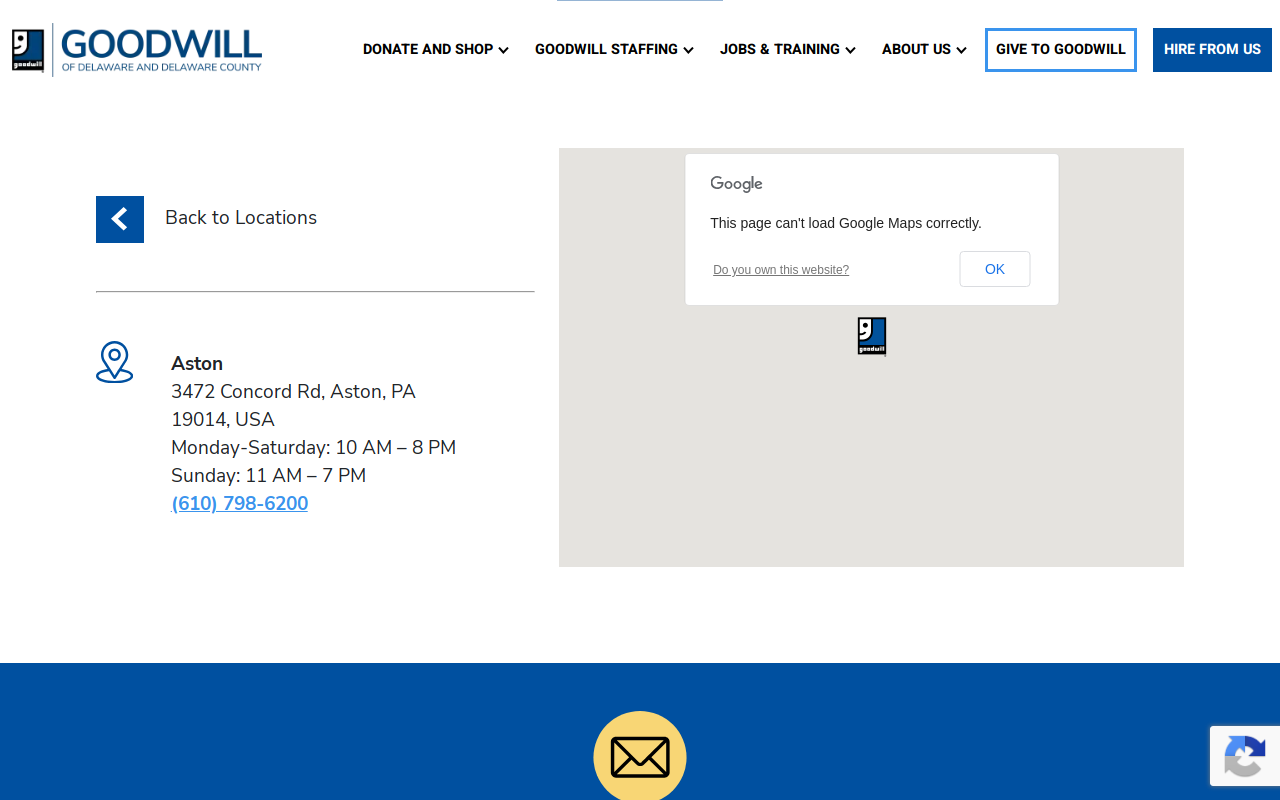Expand the About Us chevron

961,50
